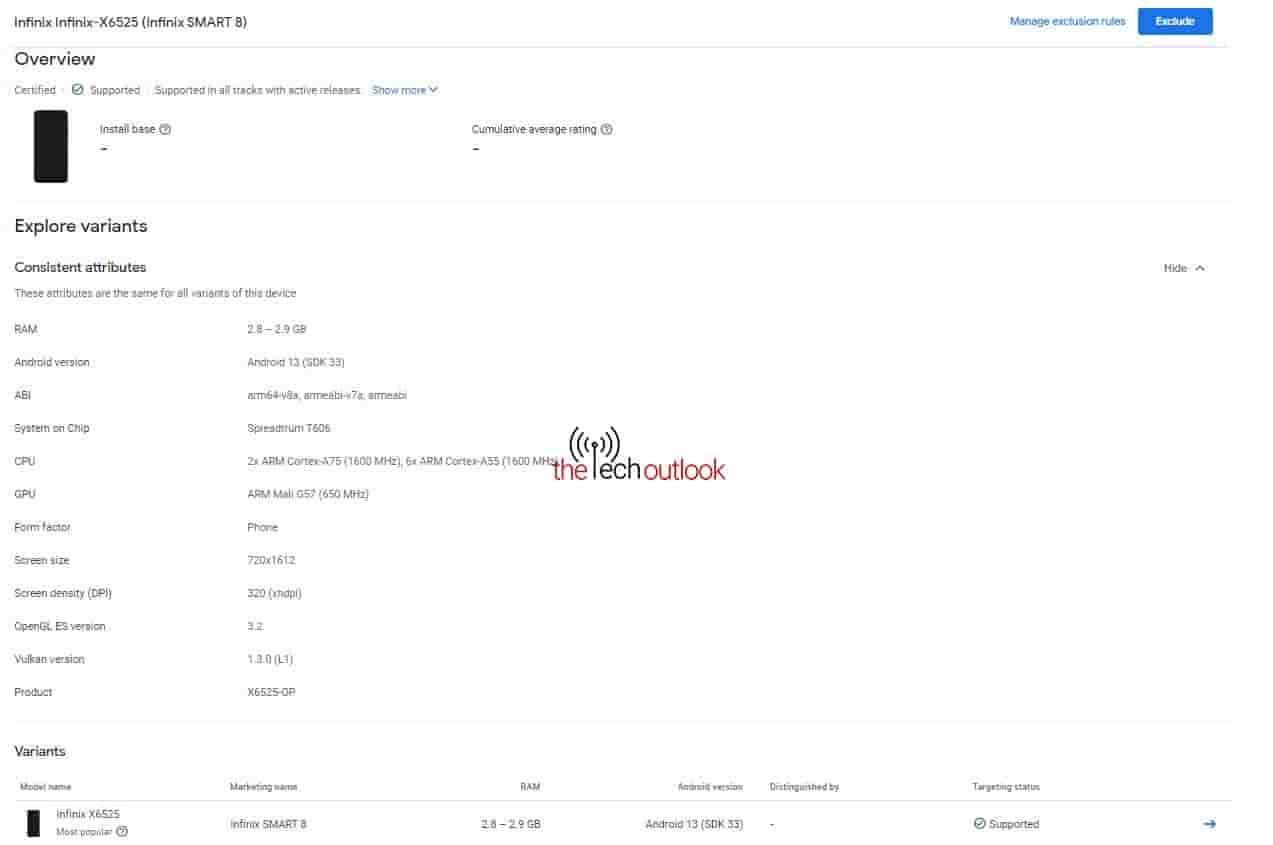
Task: Open Manage exclusion rules
Action: pyautogui.click(x=1067, y=21)
